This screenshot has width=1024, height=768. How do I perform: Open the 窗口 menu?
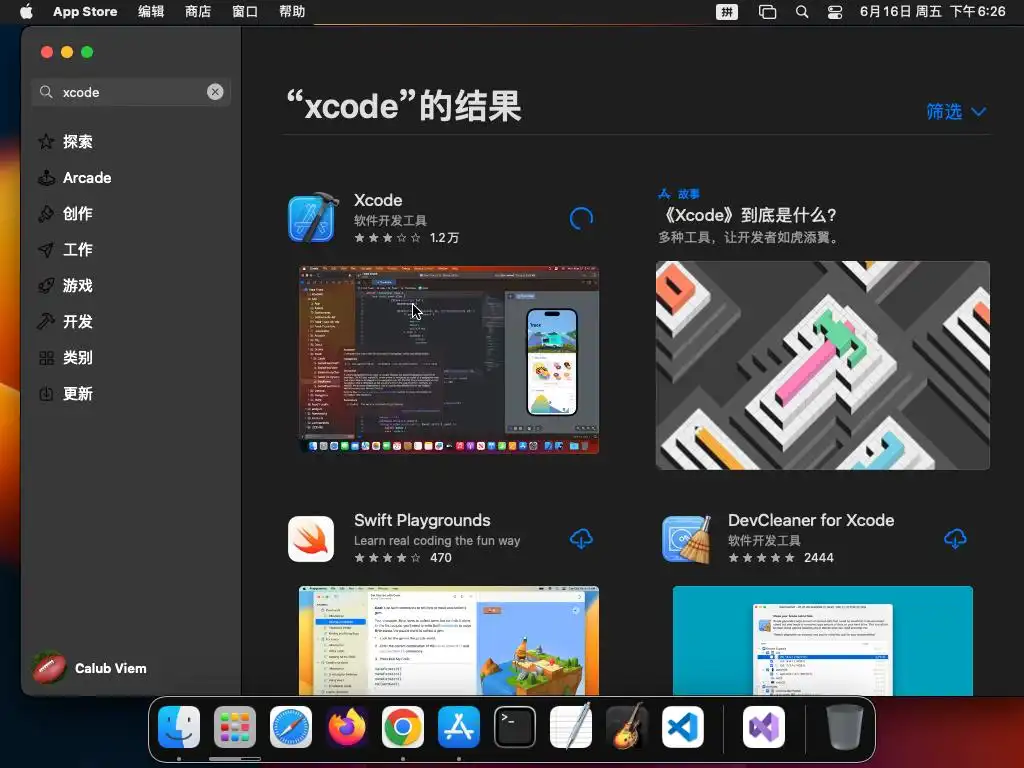pos(245,11)
